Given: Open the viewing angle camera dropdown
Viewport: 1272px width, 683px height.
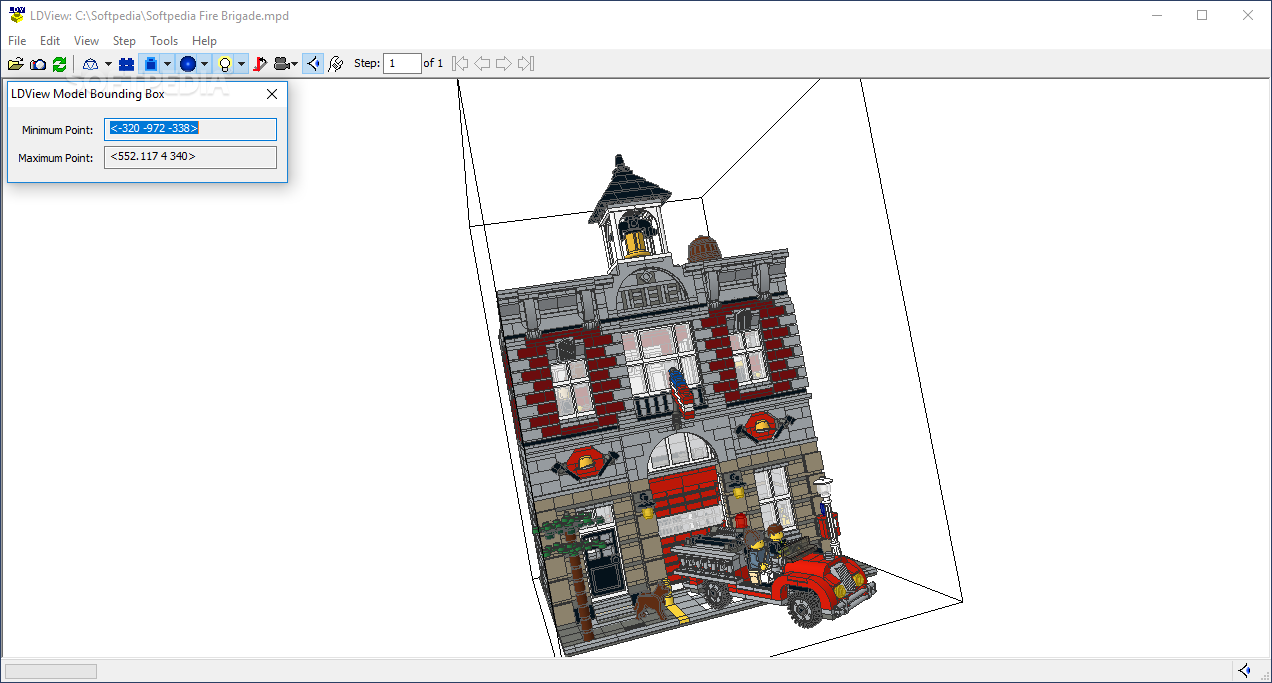Looking at the screenshot, I should point(285,64).
